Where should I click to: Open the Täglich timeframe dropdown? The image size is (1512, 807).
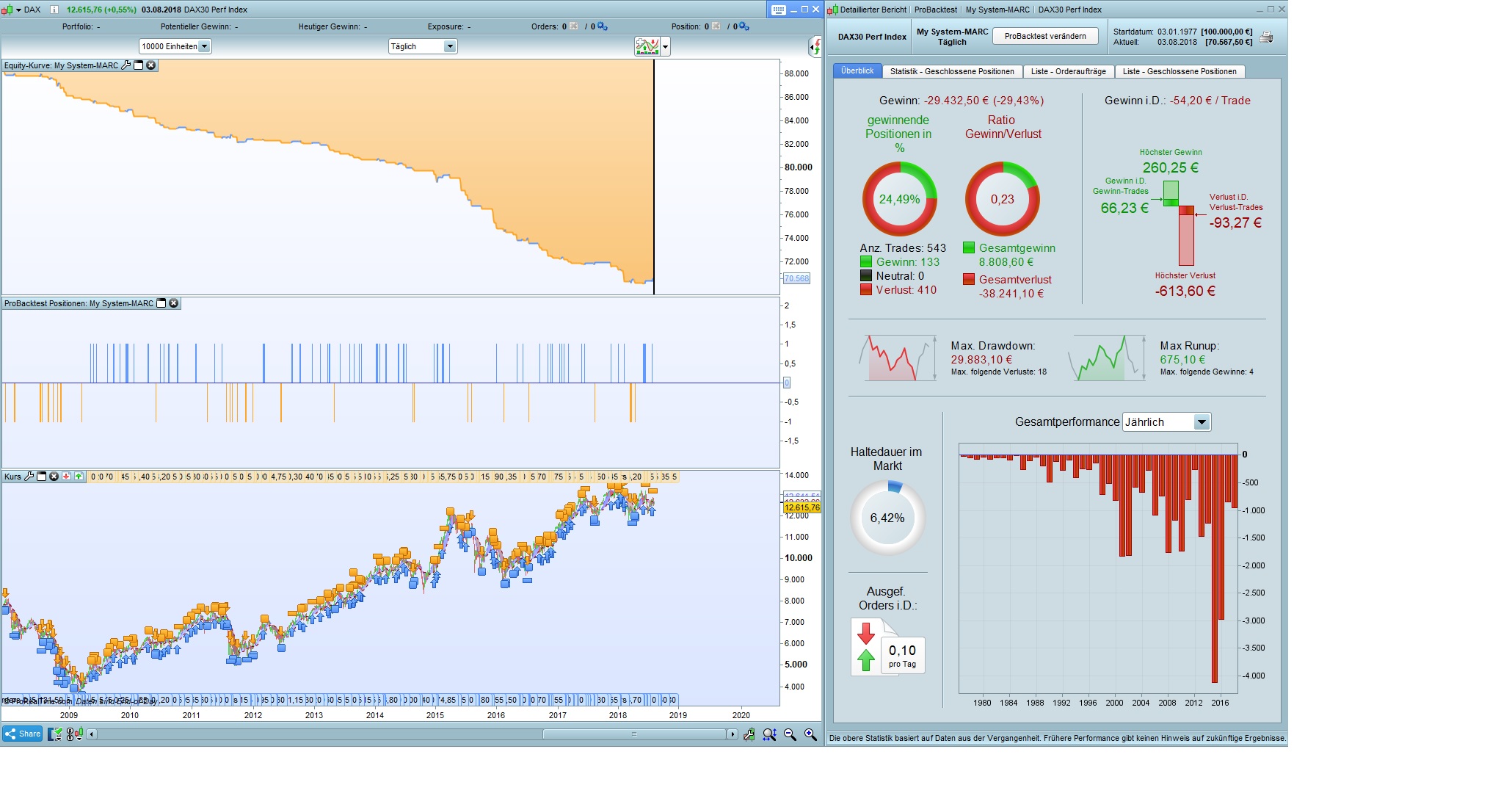click(x=450, y=46)
